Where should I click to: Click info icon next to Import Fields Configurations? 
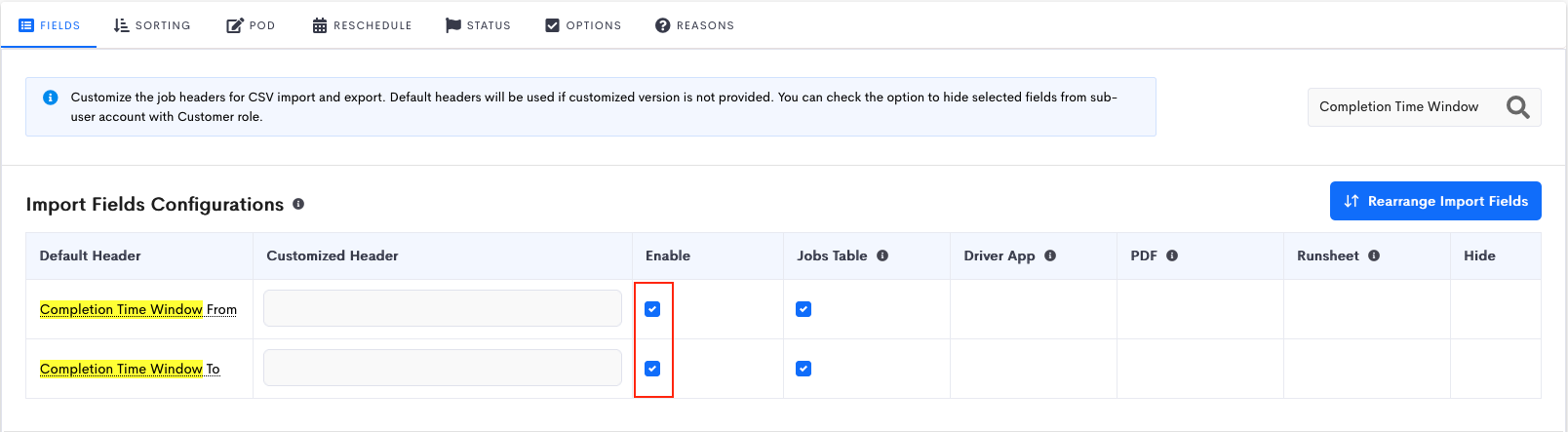pos(298,204)
